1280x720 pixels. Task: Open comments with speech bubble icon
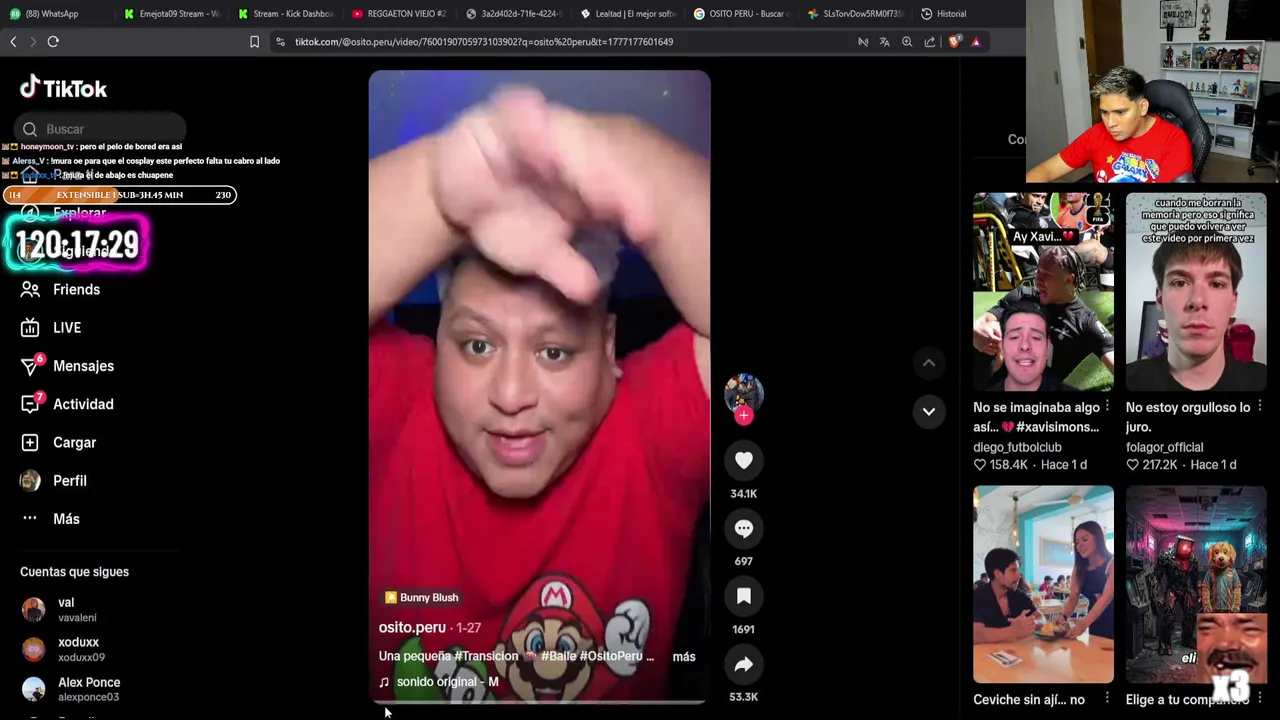pos(743,528)
